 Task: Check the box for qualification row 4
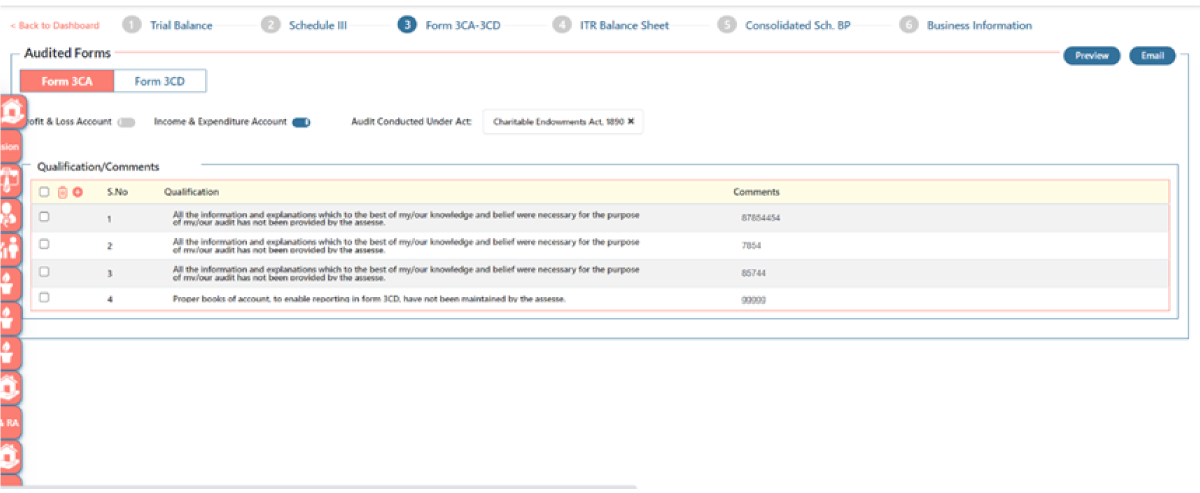point(44,297)
